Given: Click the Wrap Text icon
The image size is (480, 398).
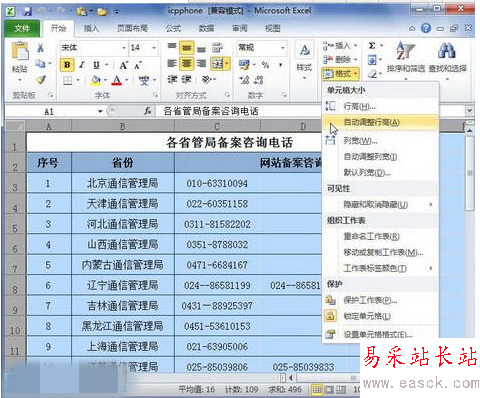Looking at the screenshot, I should click(x=218, y=48).
